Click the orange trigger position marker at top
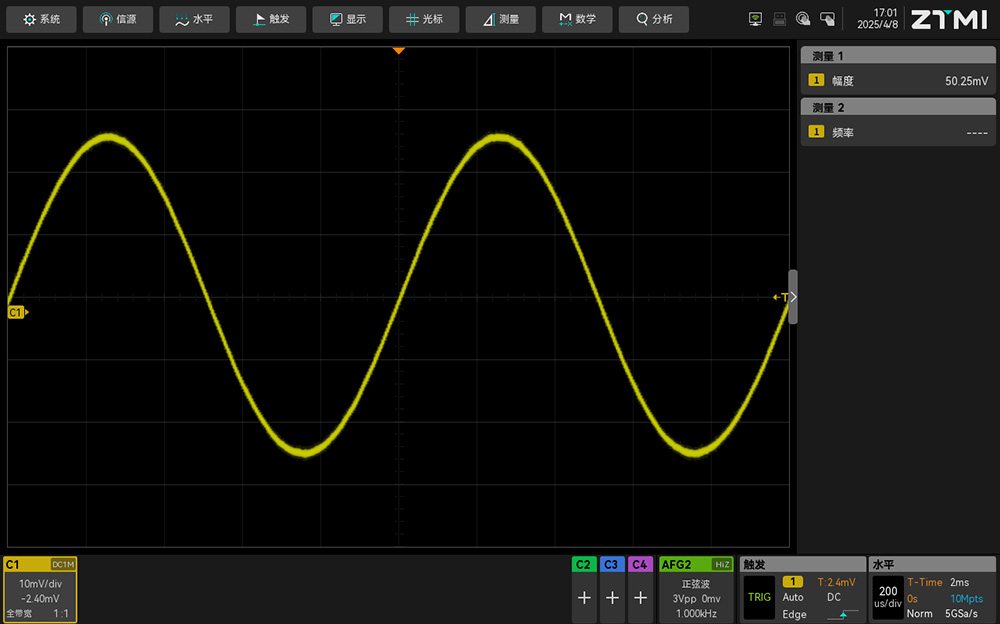 click(x=398, y=50)
